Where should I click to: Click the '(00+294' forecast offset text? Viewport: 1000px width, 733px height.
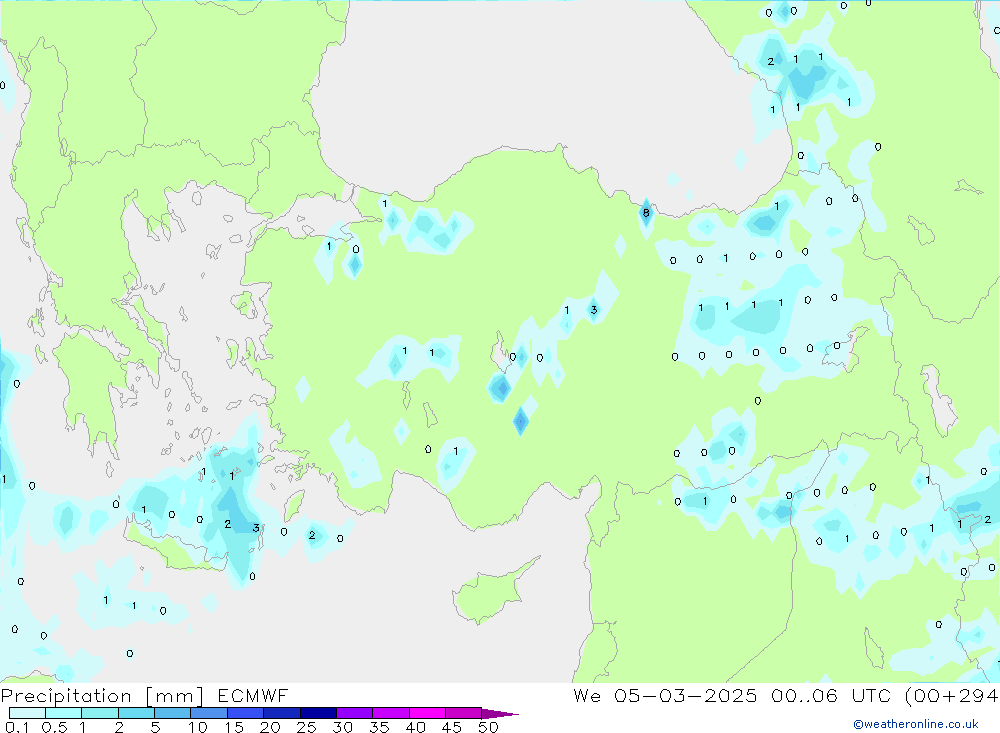(951, 696)
